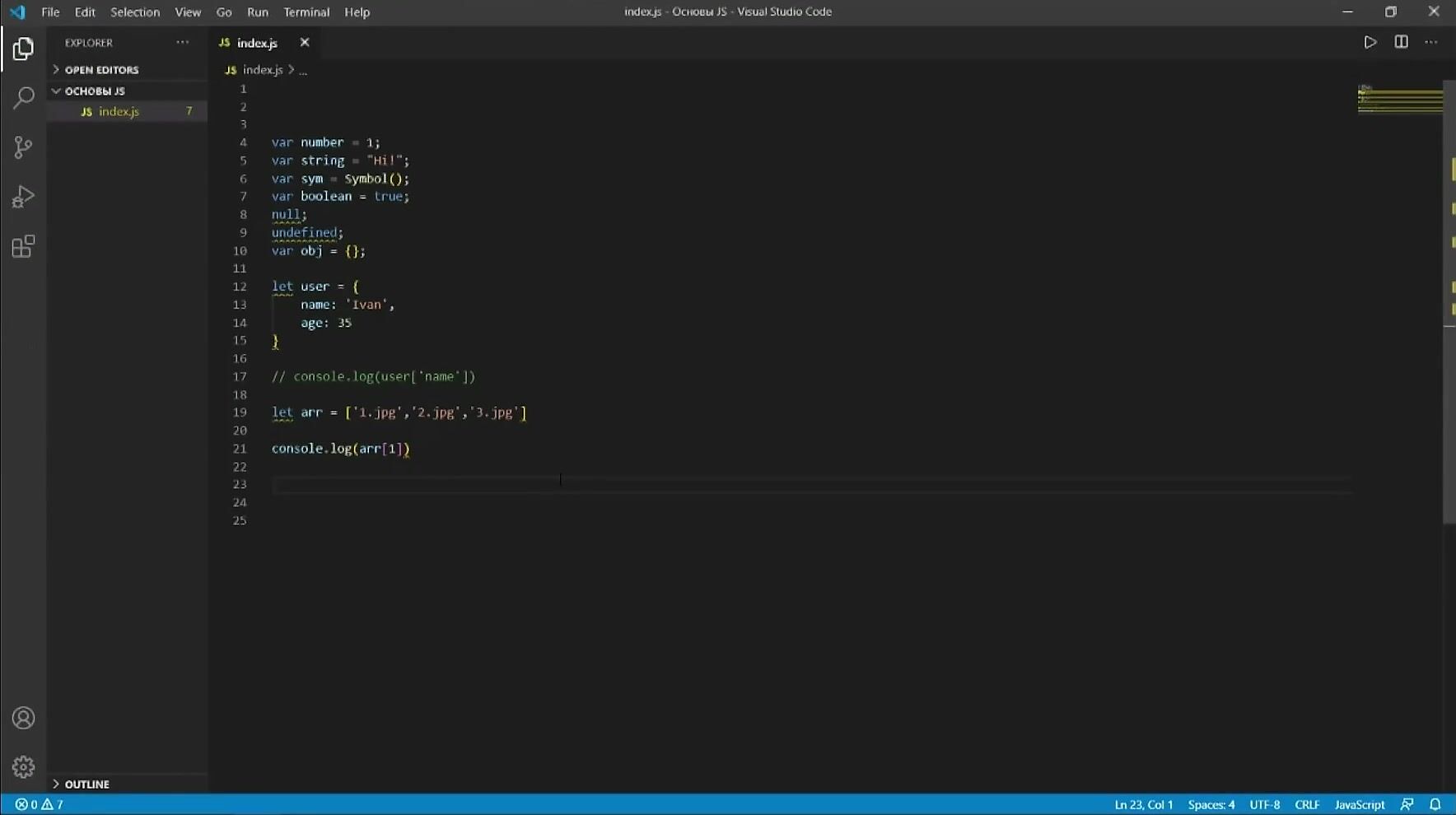Click 'var sym = Symbol();' line
Screen dimensions: 1456x815
click(x=340, y=179)
